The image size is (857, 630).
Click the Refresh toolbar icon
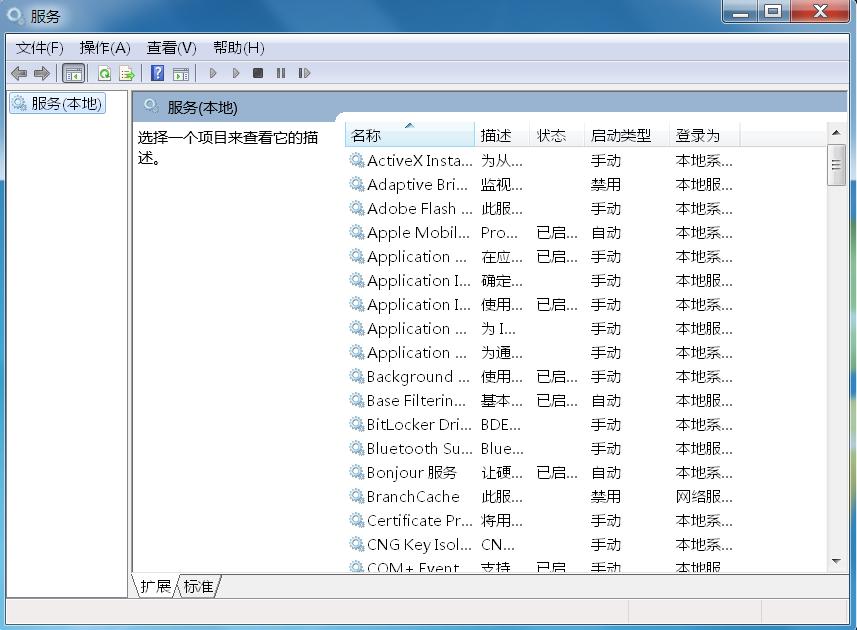(104, 72)
